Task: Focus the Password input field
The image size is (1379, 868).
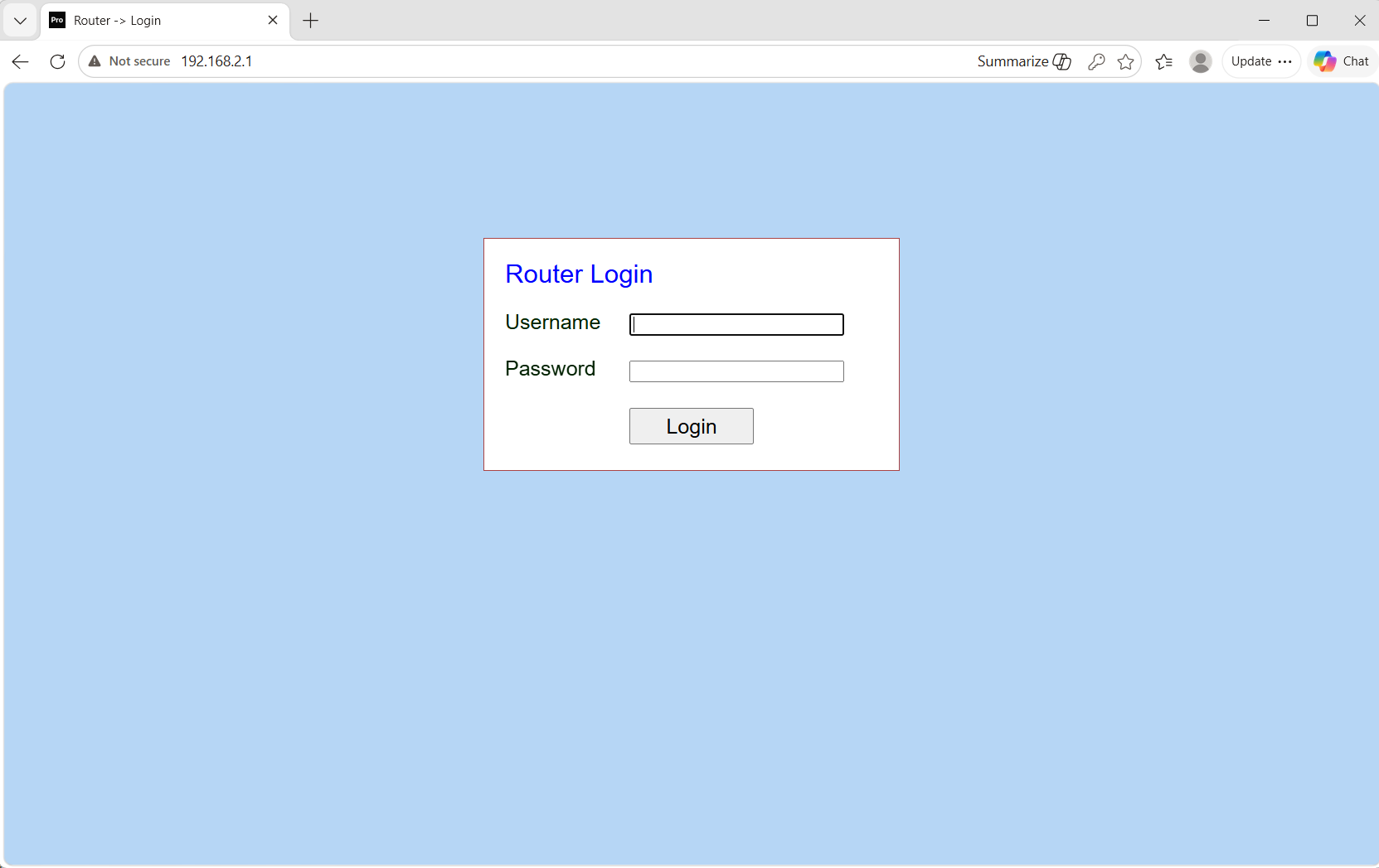Action: point(736,371)
